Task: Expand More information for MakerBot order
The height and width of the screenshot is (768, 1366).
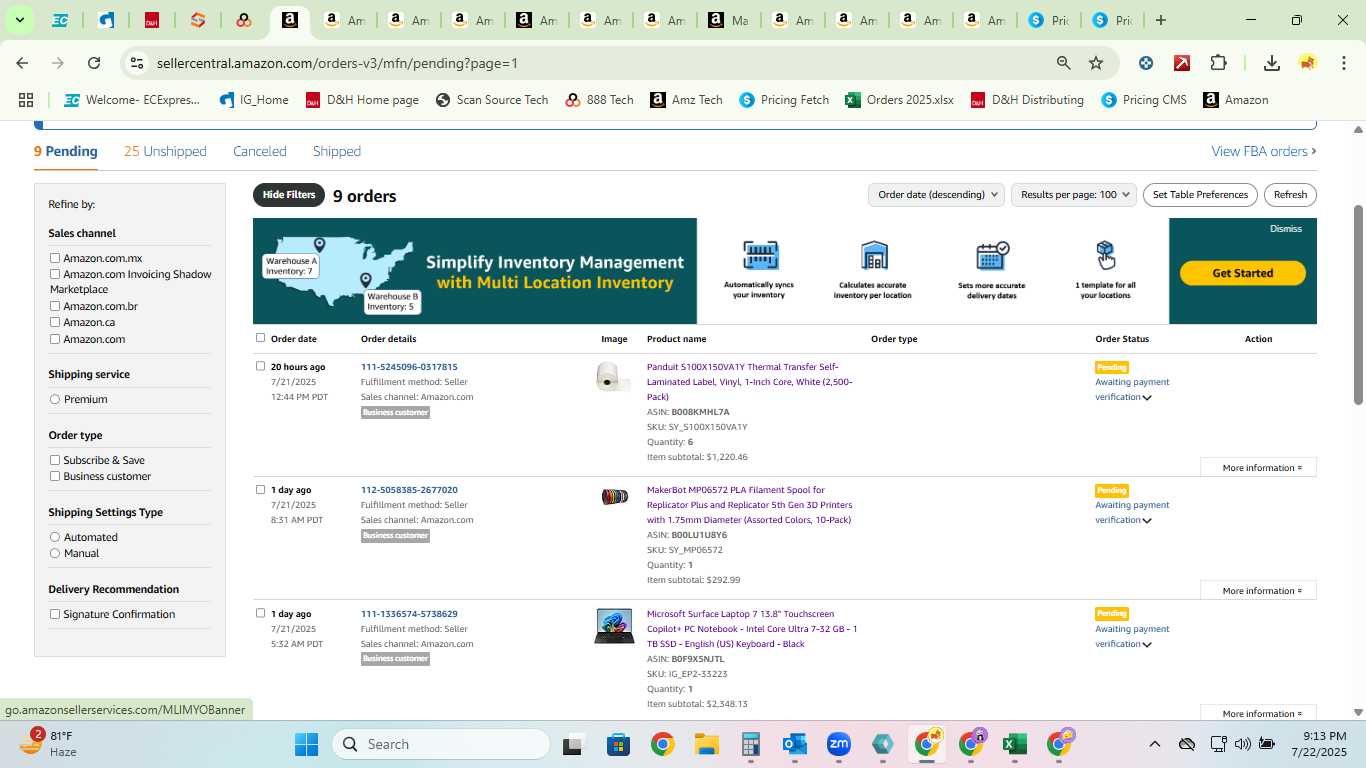Action: 1259,591
